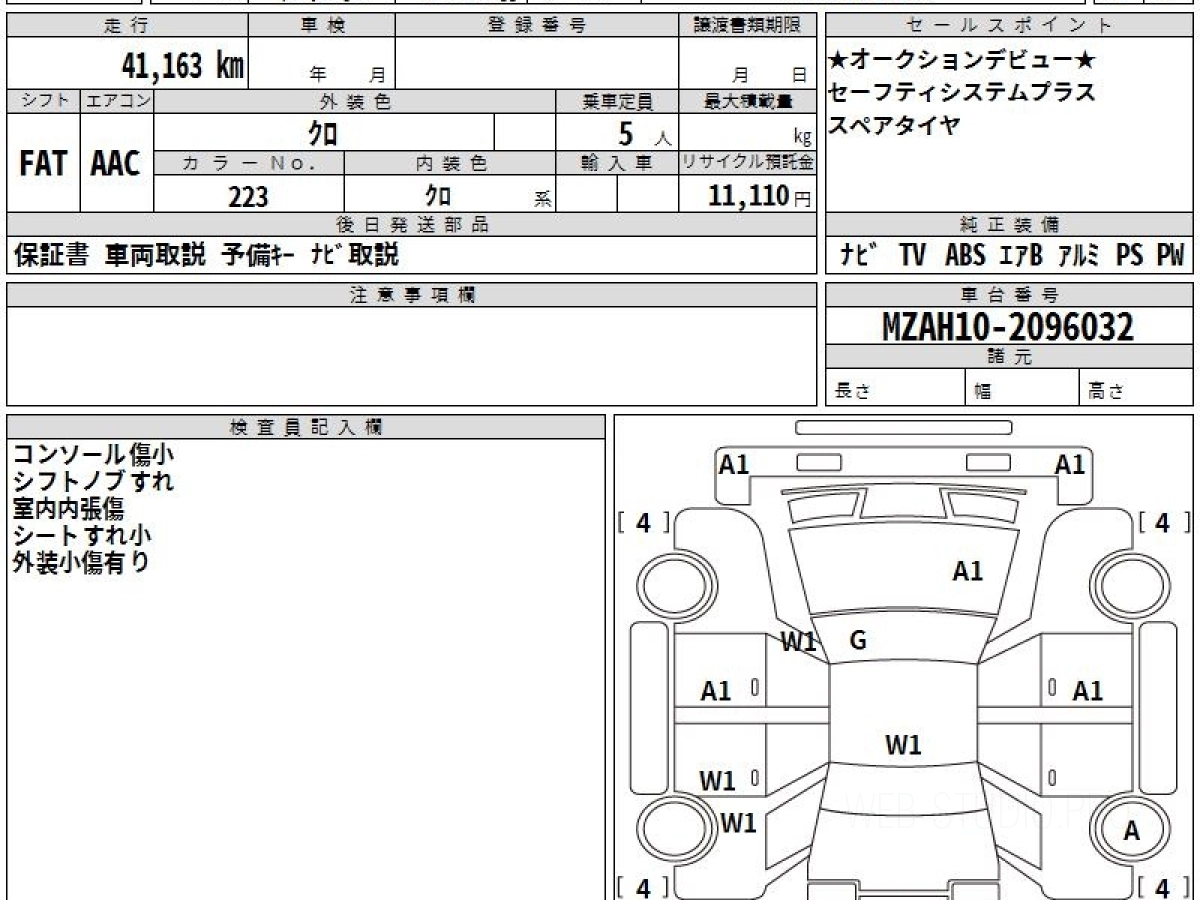Click the W1 mark on the roof
The width and height of the screenshot is (1200, 900).
tap(904, 745)
